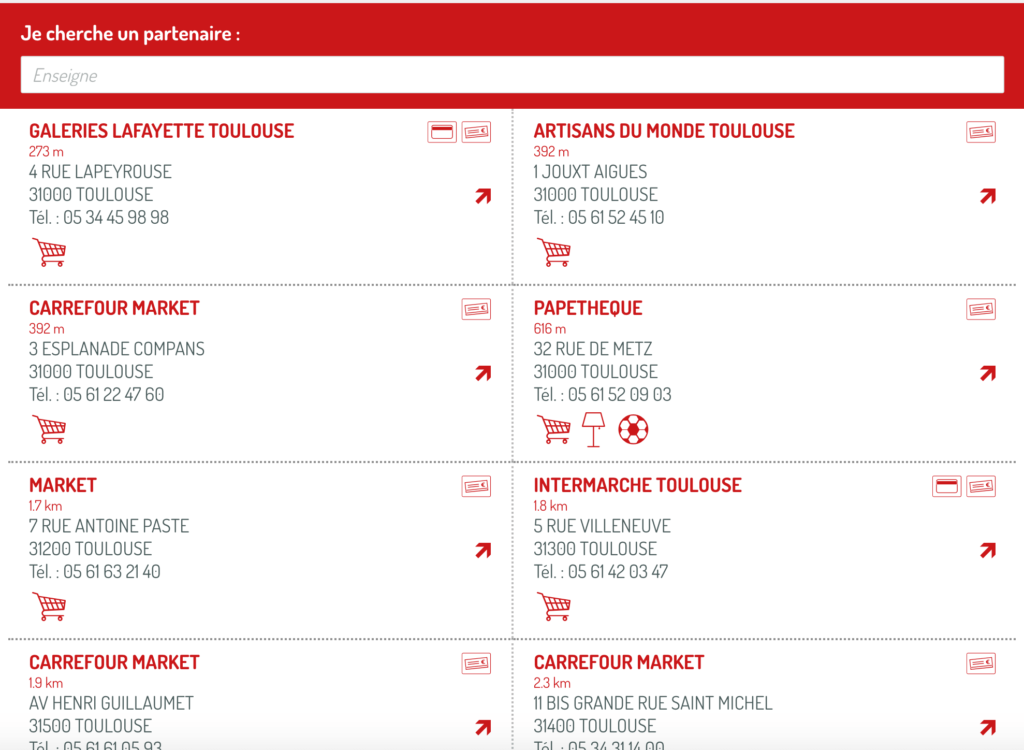The width and height of the screenshot is (1024, 750).
Task: Click cart icon under Carrefour Market Esplanade Compans
Action: click(x=50, y=429)
